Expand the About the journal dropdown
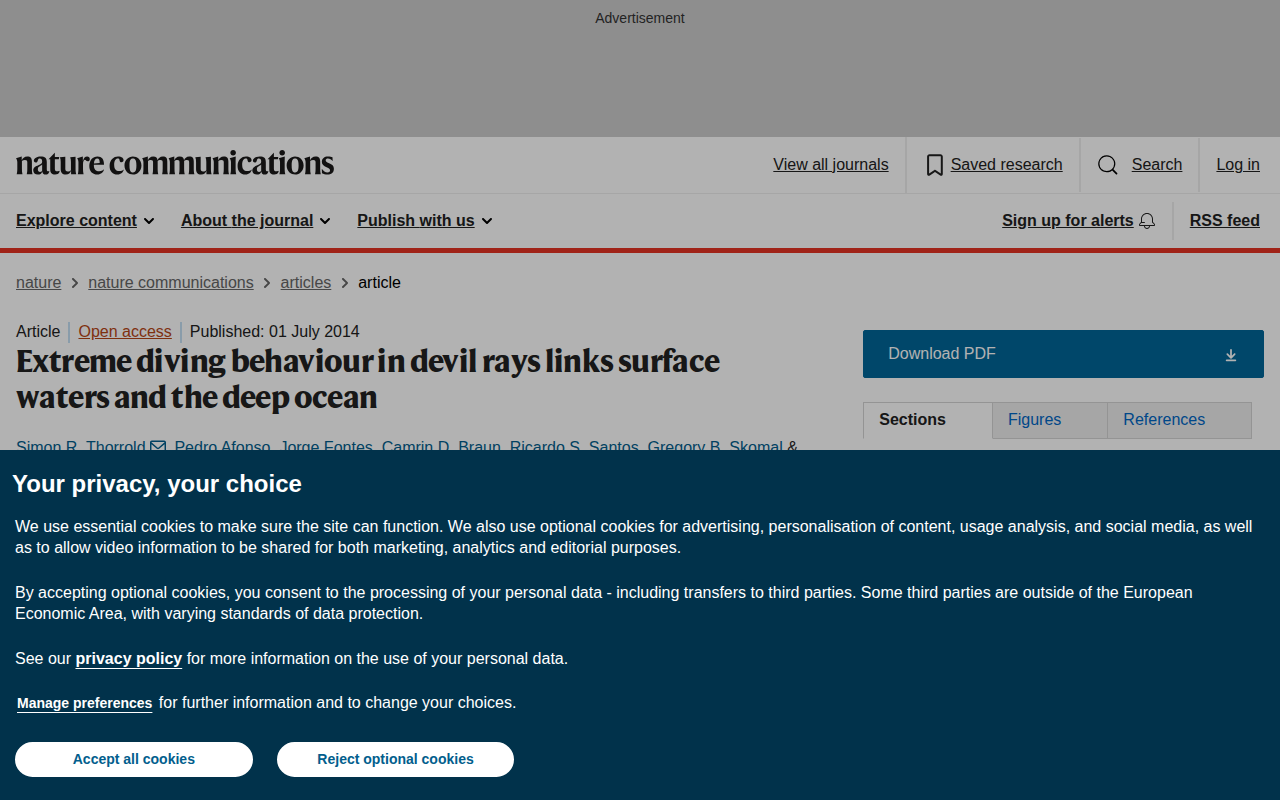 pyautogui.click(x=256, y=221)
